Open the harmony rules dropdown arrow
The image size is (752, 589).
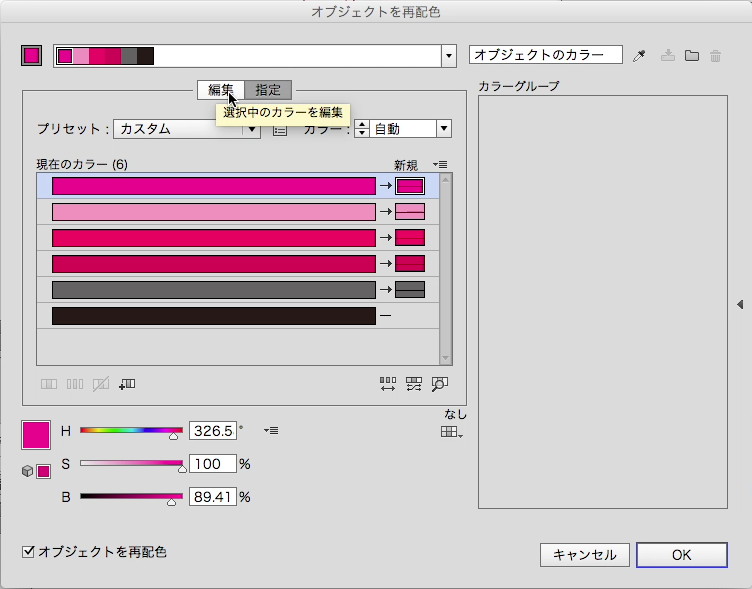click(448, 56)
